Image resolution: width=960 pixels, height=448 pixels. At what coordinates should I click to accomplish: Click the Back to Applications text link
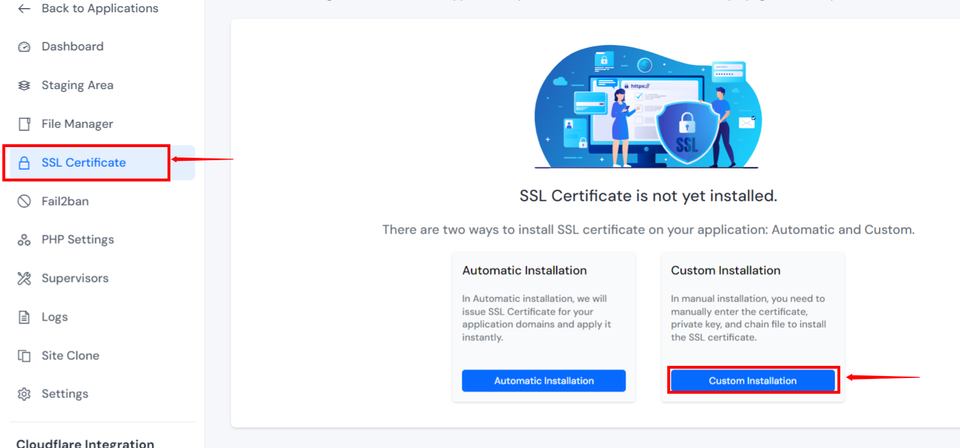[100, 9]
